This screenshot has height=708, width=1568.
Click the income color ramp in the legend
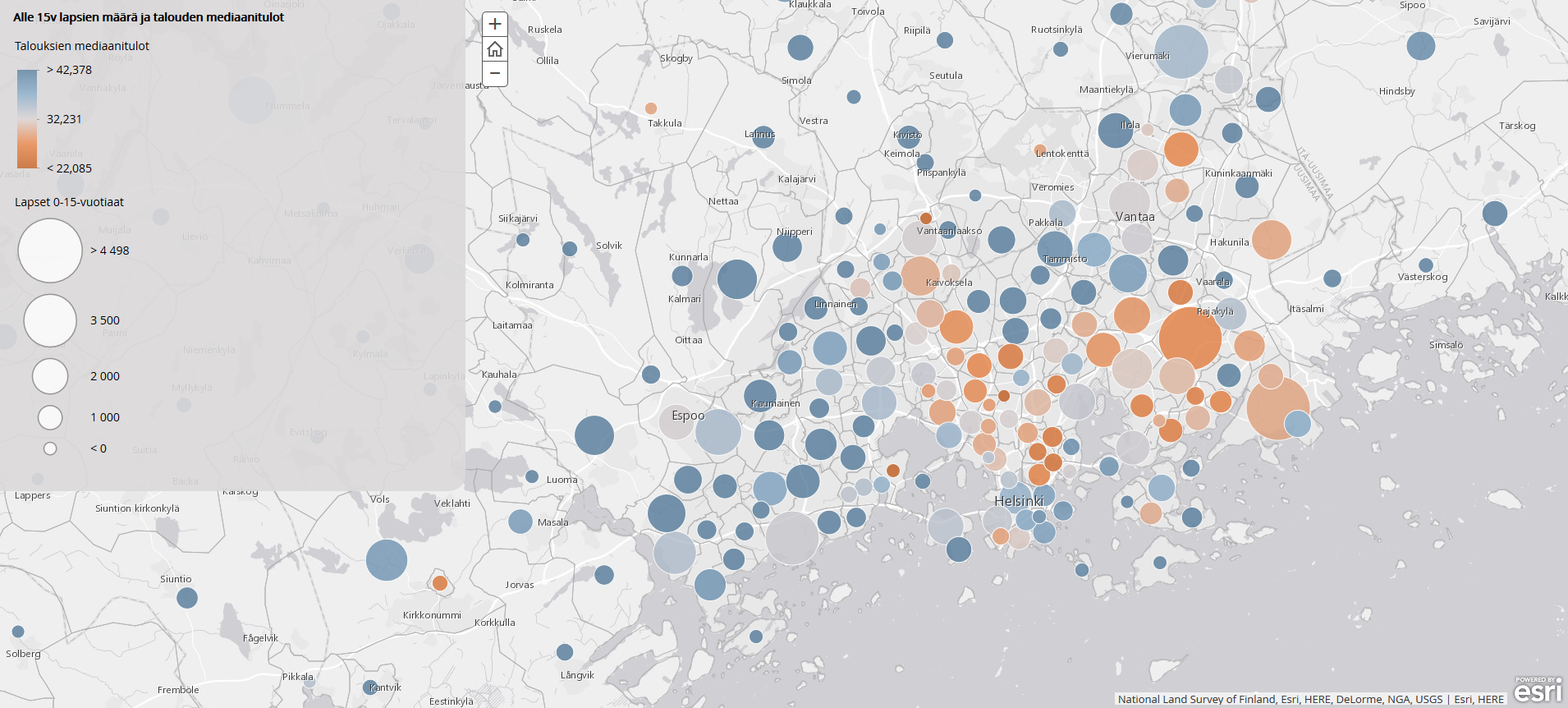pos(27,118)
